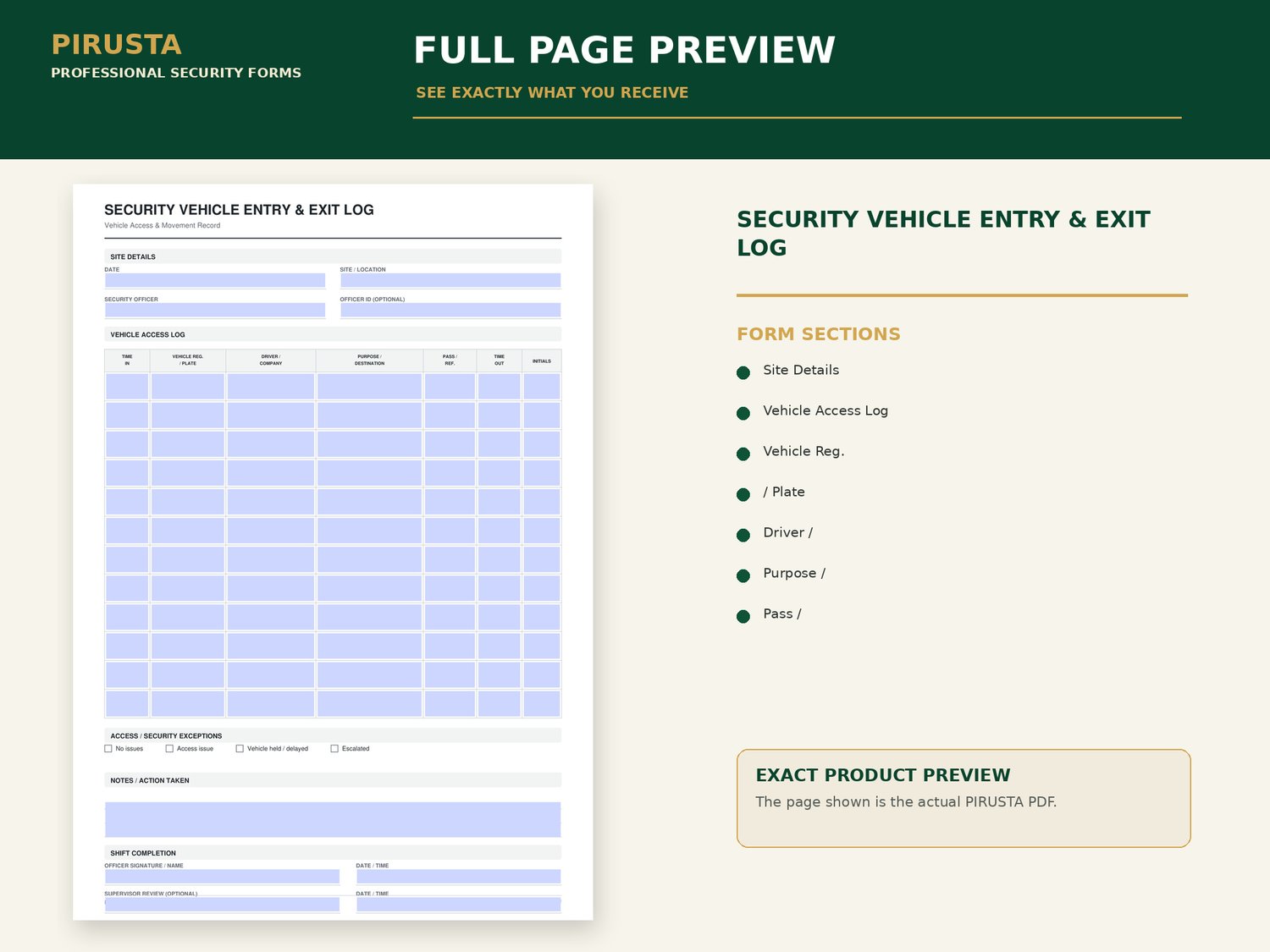Click the DATE input field in Site Details
Viewport: 1270px width, 952px height.
215,280
